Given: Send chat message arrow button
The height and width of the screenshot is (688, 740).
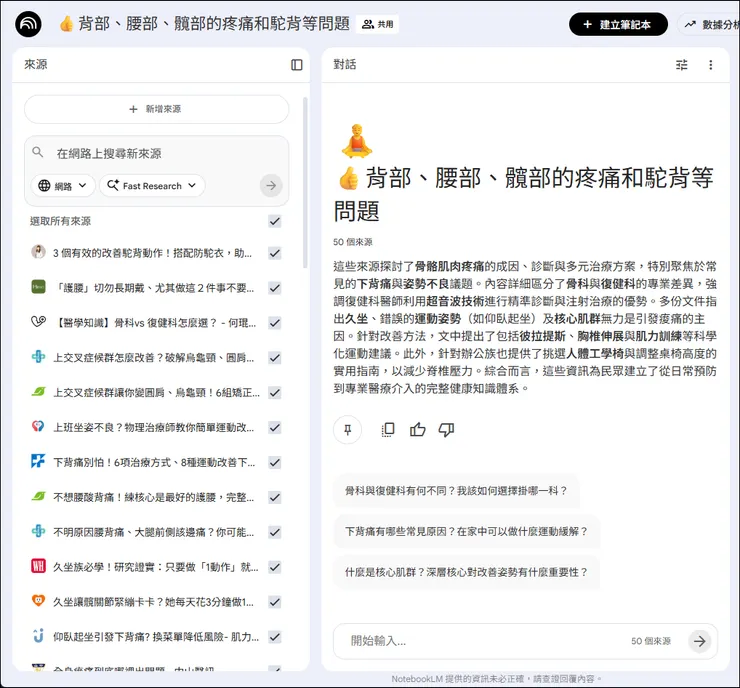Looking at the screenshot, I should 699,641.
